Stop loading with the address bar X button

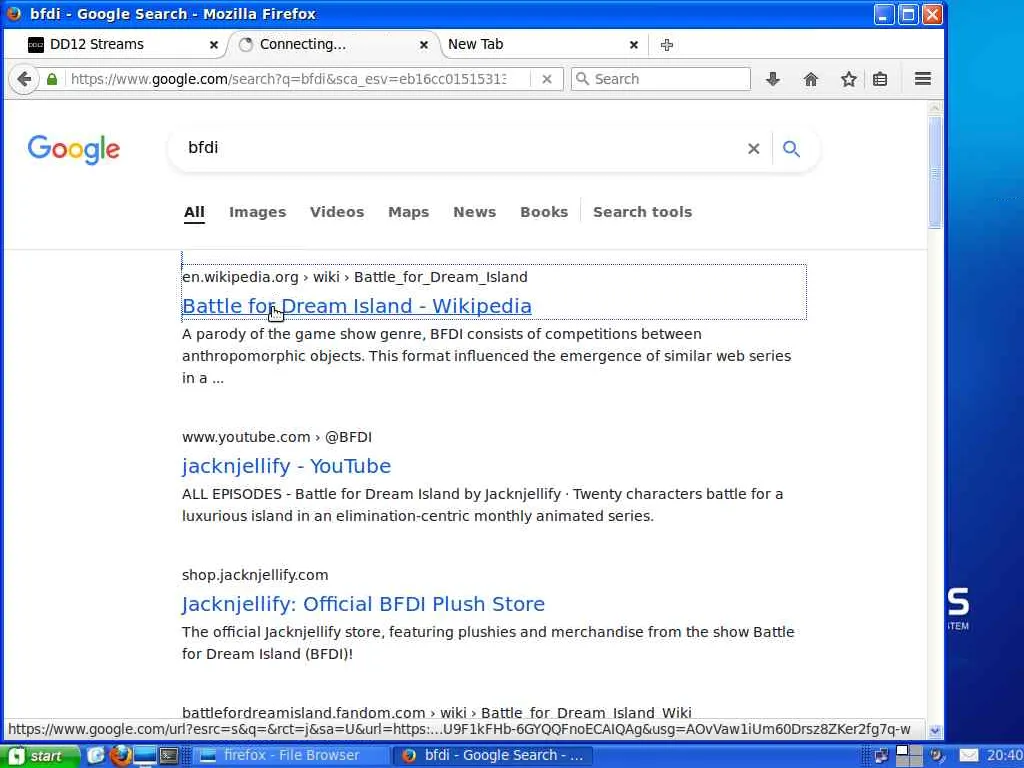click(x=547, y=79)
